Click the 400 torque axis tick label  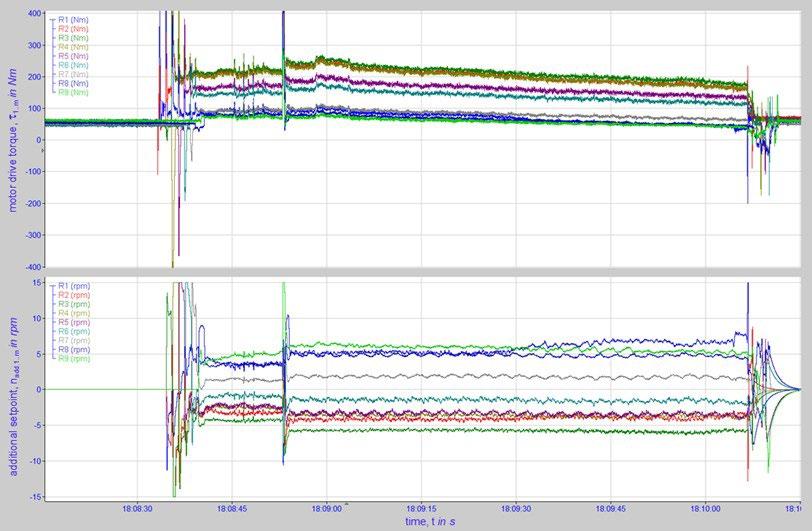tap(35, 13)
